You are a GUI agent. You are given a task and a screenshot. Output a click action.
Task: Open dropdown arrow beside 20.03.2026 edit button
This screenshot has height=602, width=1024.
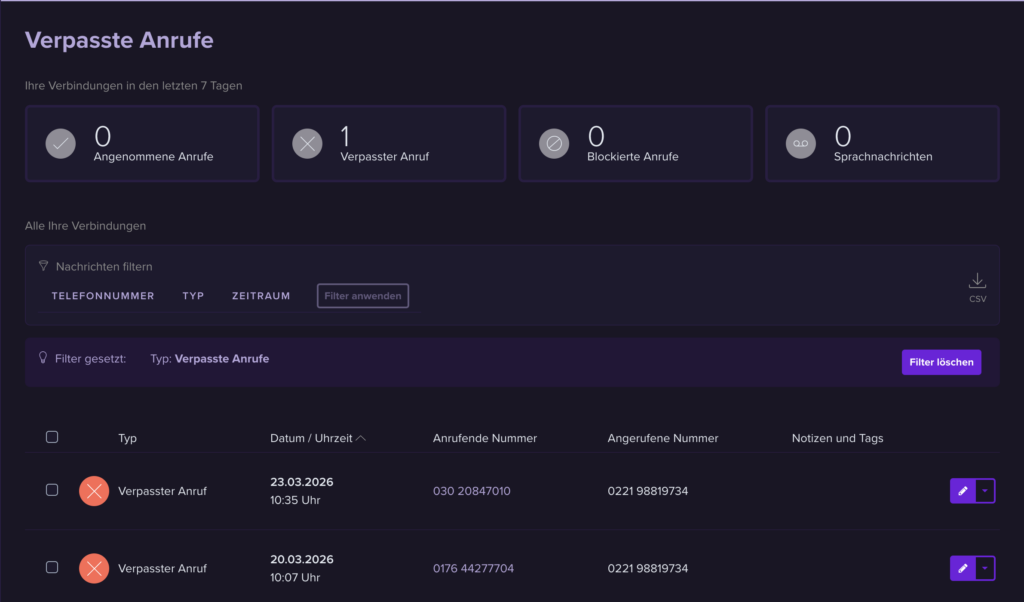click(985, 568)
